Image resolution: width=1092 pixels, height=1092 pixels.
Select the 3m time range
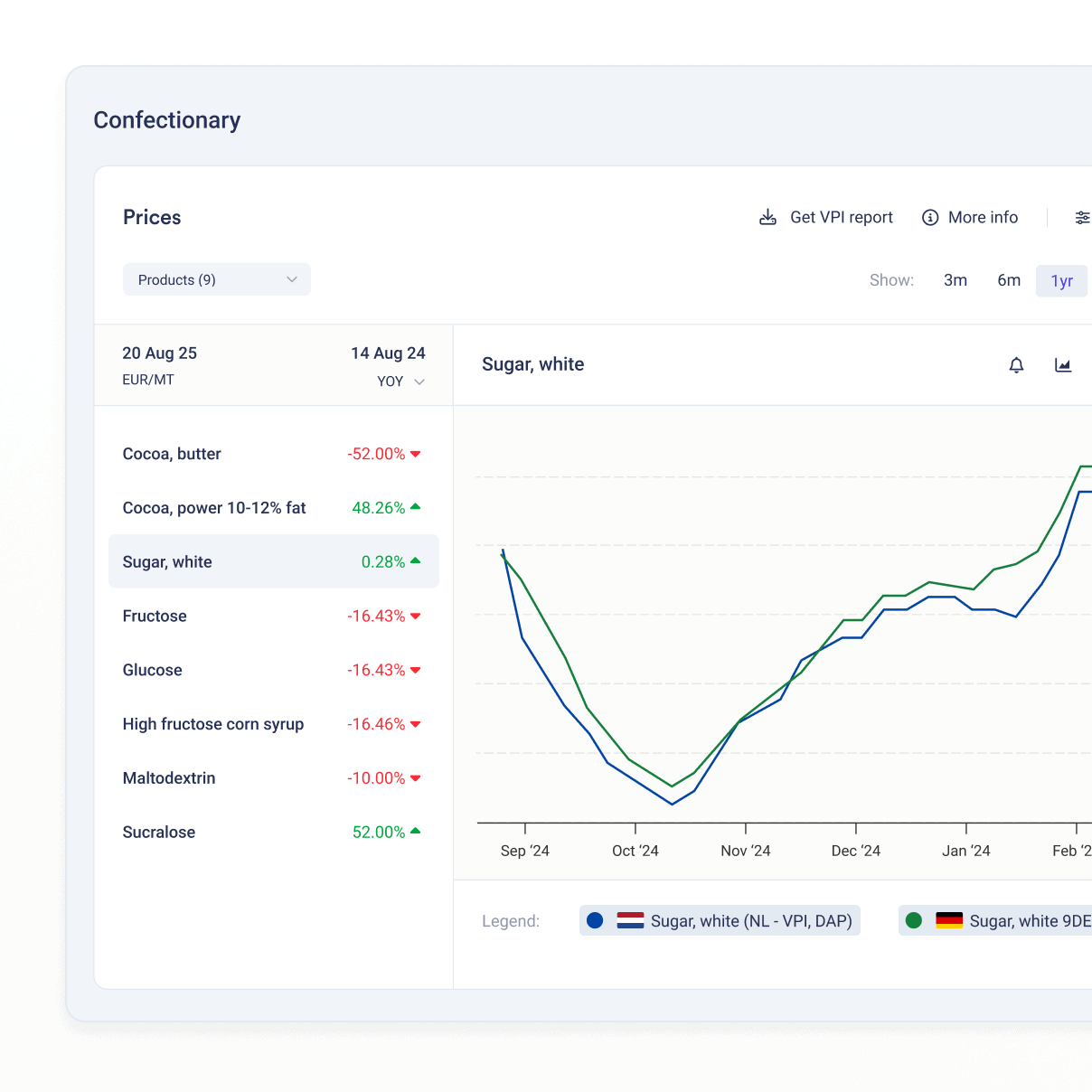tap(955, 280)
